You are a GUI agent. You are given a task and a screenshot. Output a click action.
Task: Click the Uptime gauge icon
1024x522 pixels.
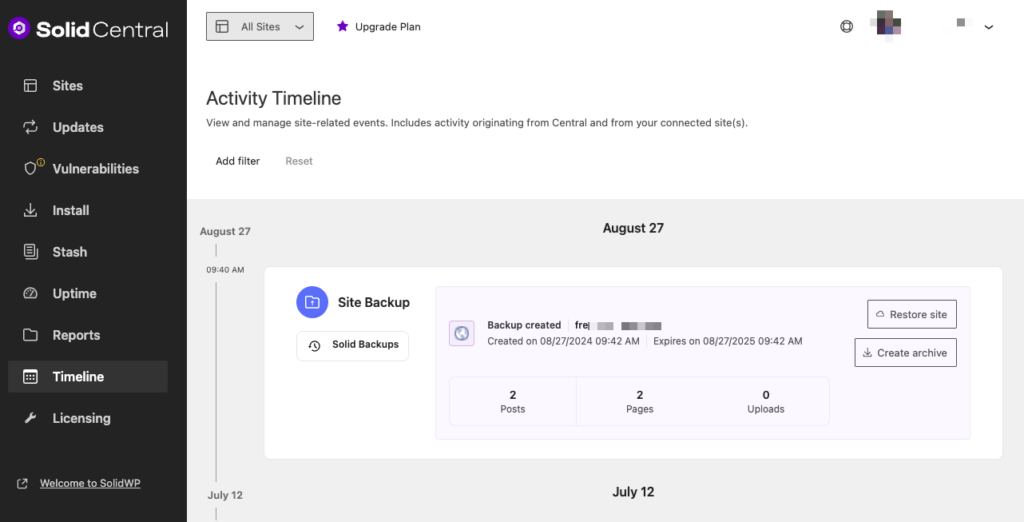(x=31, y=293)
